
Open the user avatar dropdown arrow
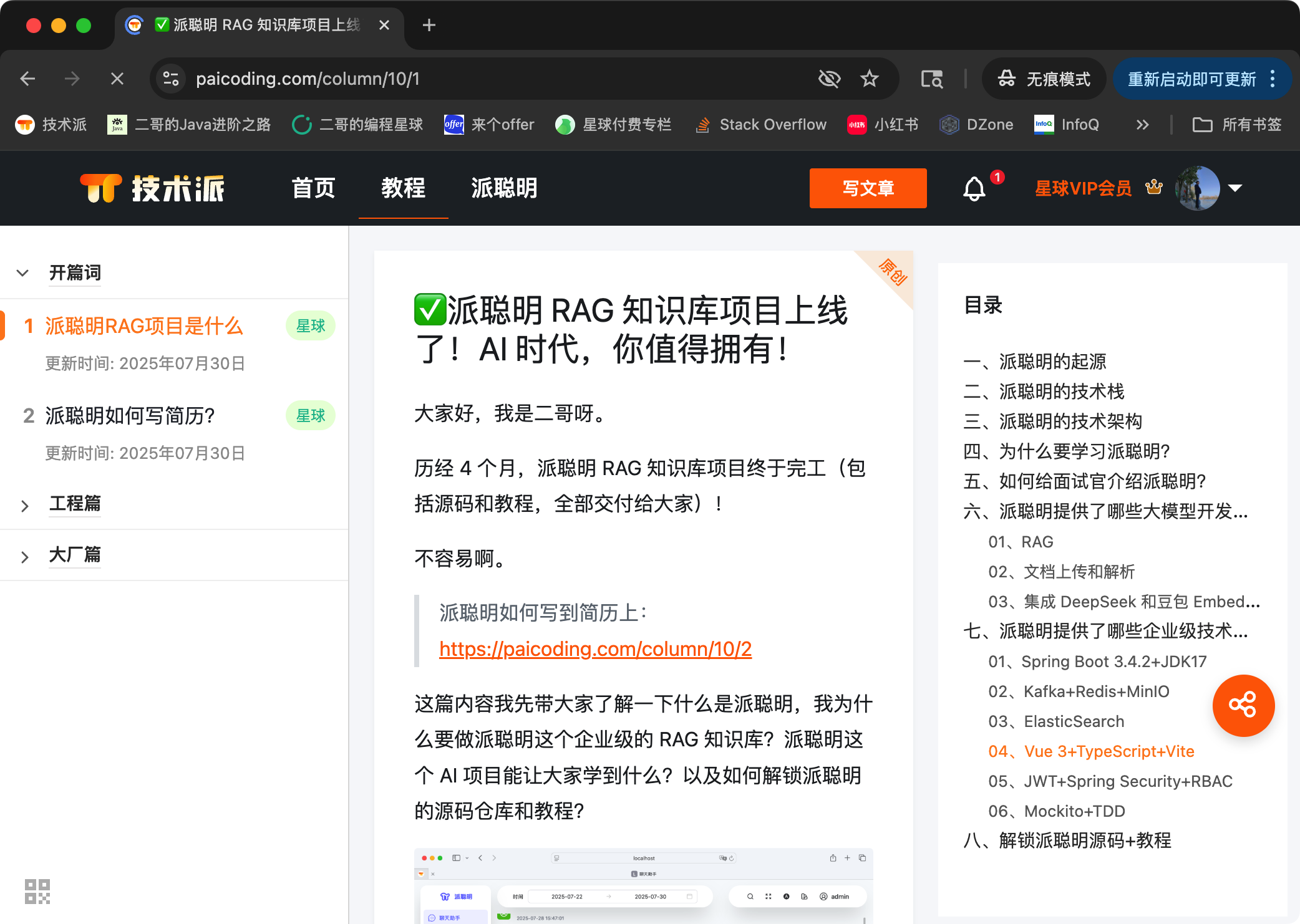point(1235,188)
